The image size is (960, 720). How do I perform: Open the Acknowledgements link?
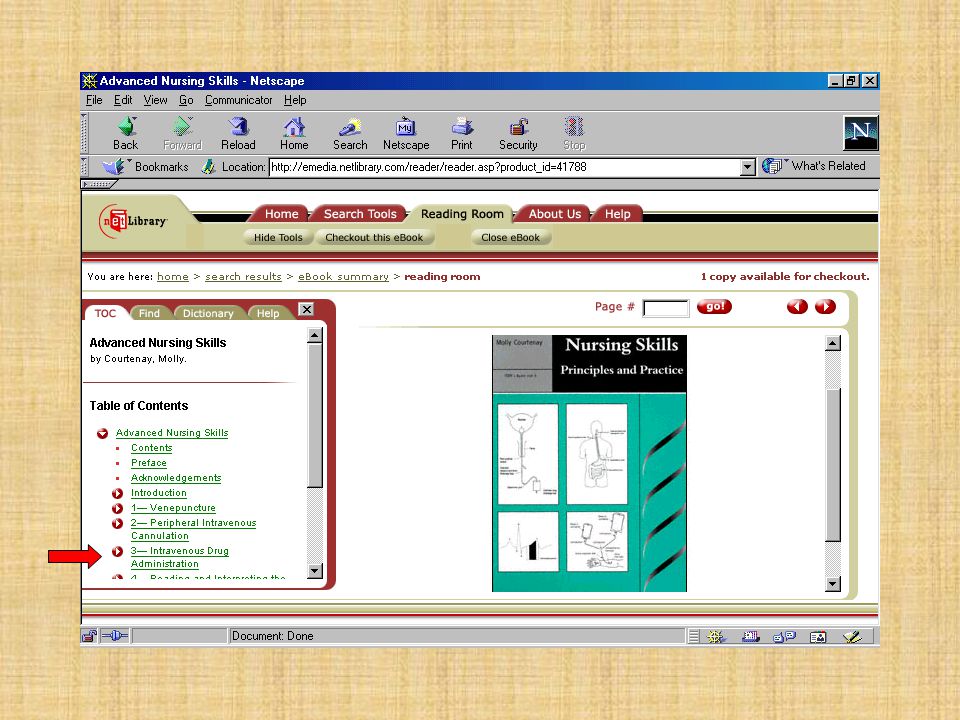(176, 478)
